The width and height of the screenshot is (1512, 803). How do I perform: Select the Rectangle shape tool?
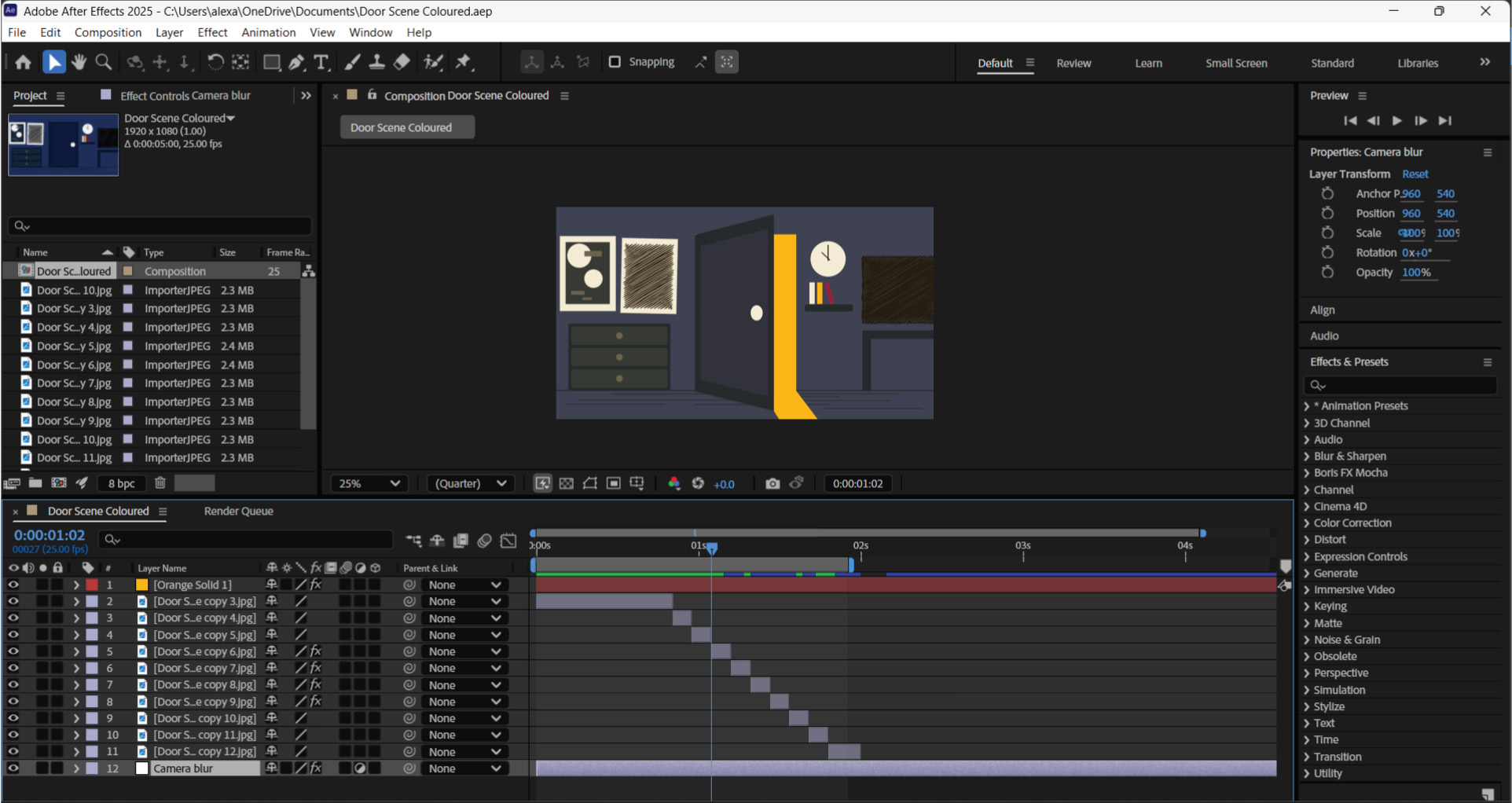(x=272, y=62)
